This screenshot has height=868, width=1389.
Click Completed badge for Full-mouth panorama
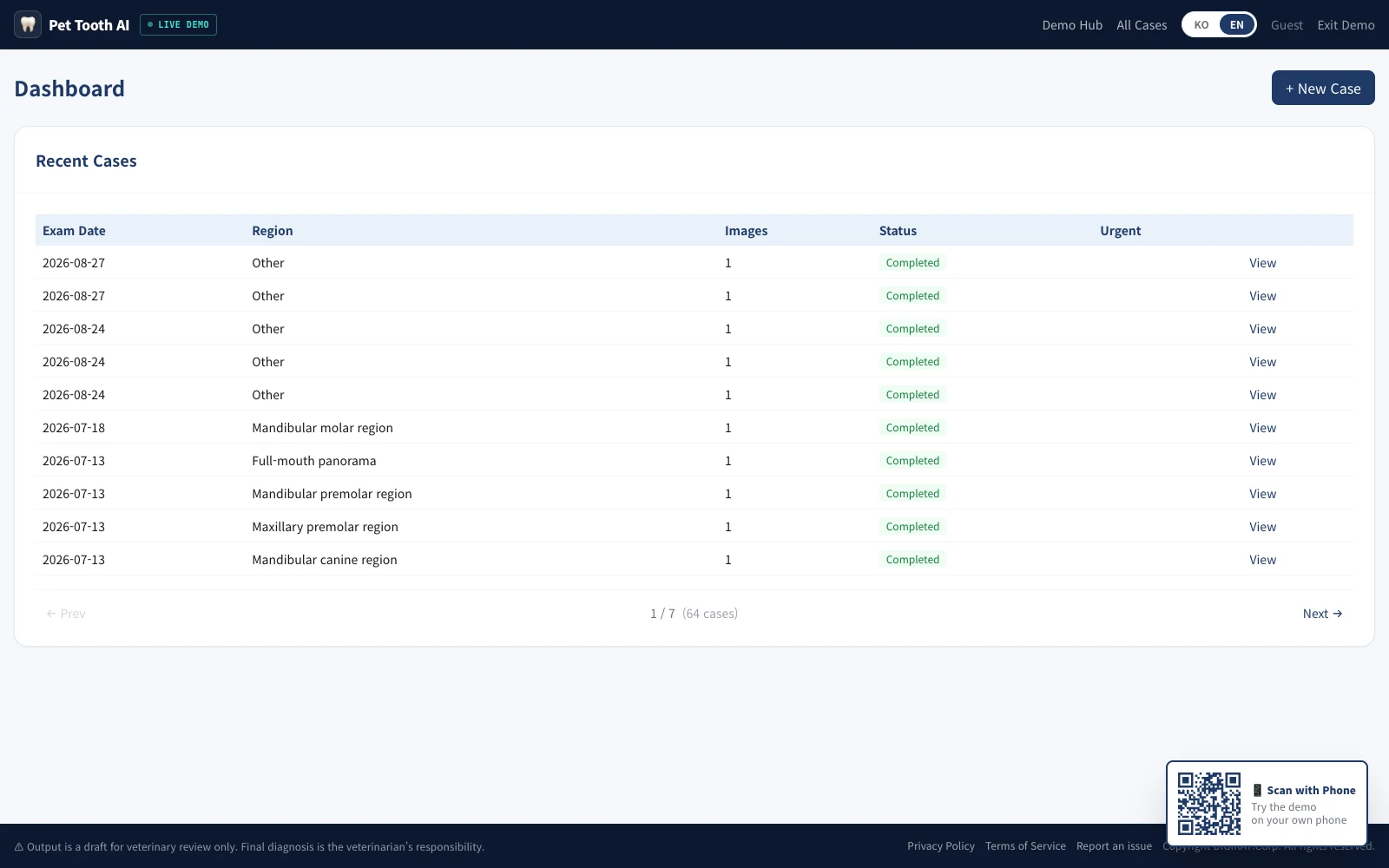click(912, 461)
